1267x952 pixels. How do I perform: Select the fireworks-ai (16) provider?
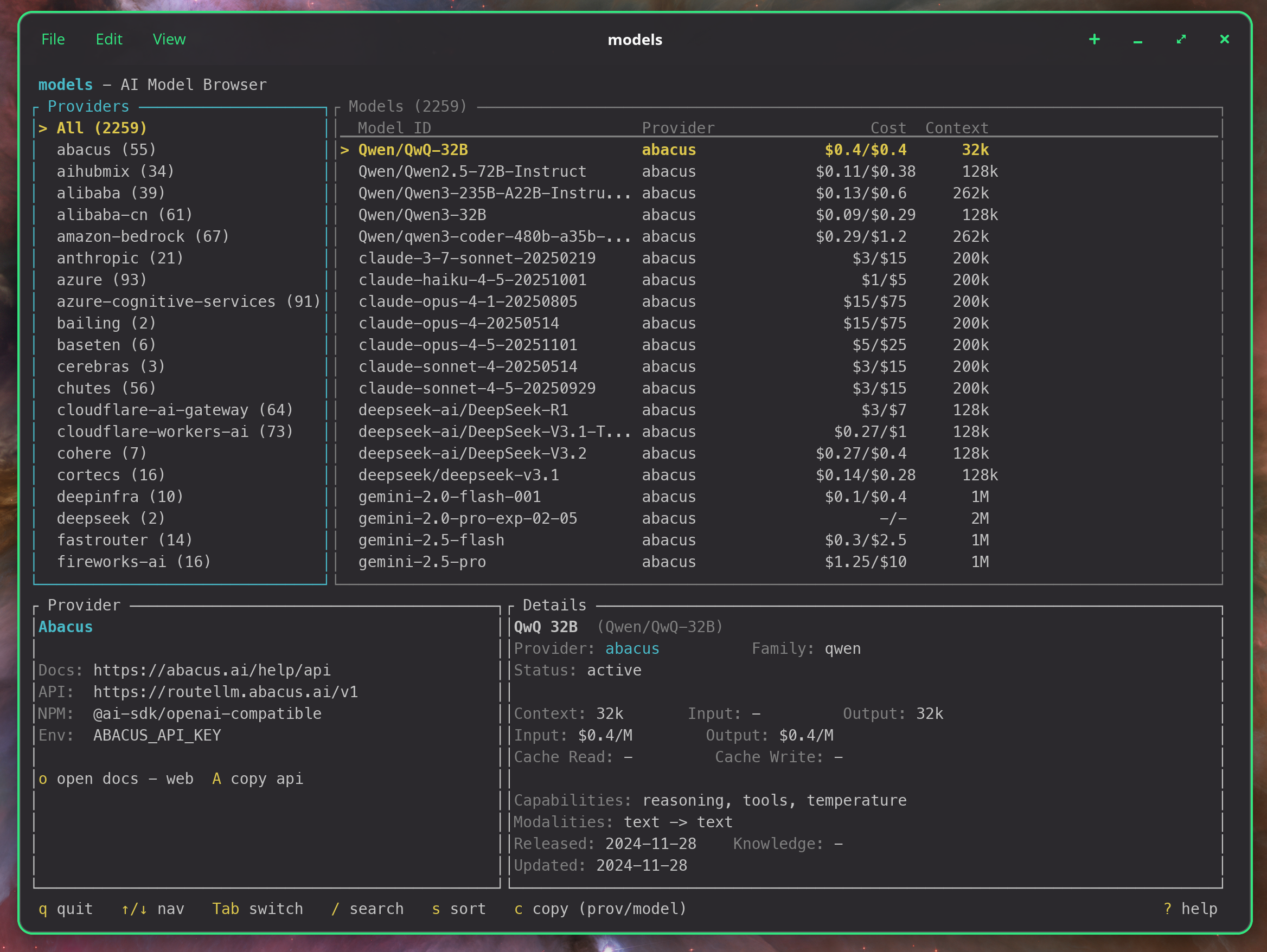133,562
